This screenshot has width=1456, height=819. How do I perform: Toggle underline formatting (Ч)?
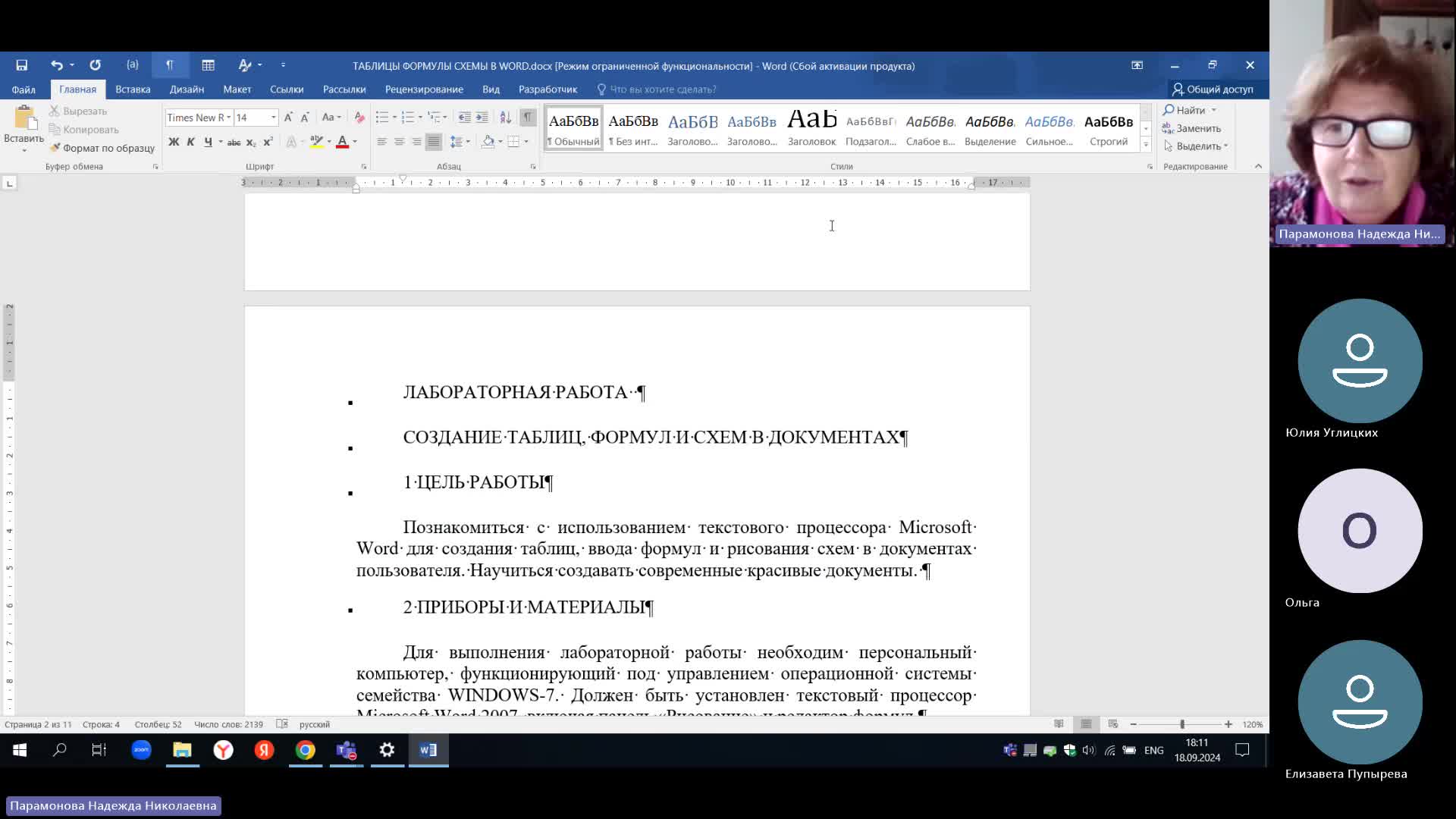[x=208, y=142]
